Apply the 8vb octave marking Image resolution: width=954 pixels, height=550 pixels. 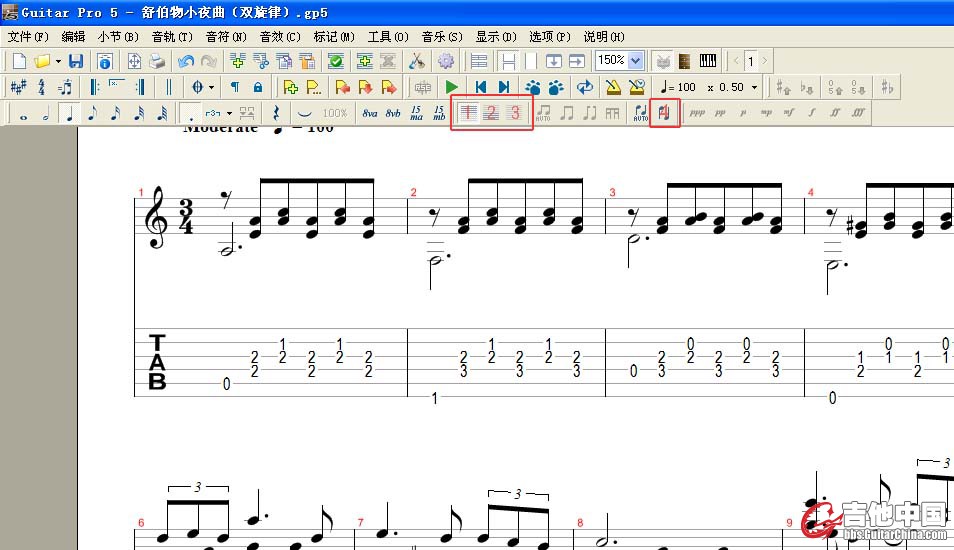(393, 113)
